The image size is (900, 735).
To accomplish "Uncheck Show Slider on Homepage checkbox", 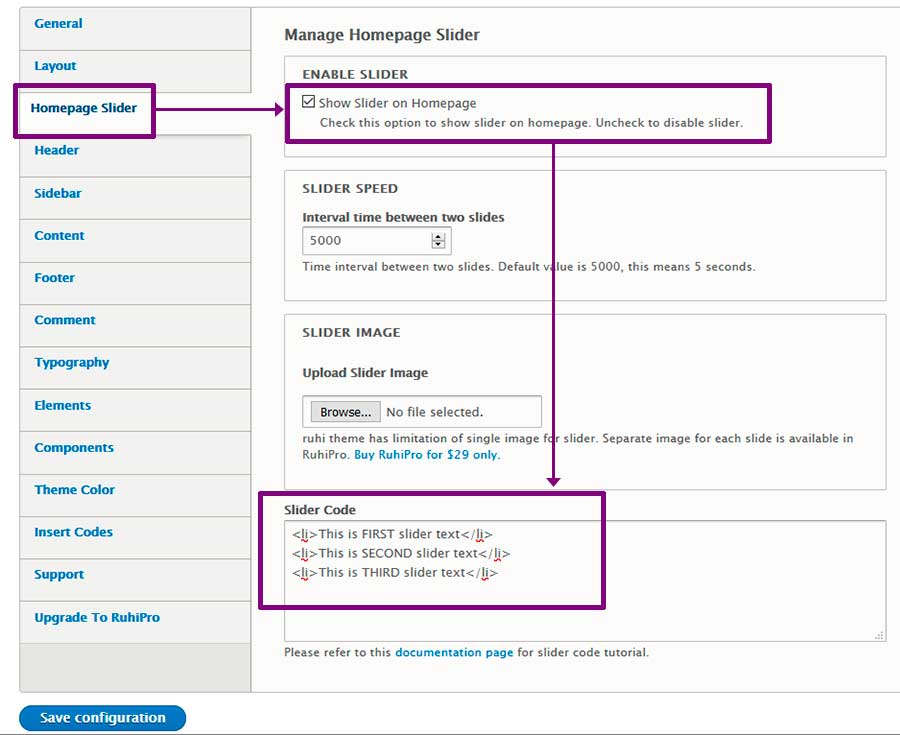I will click(x=309, y=102).
